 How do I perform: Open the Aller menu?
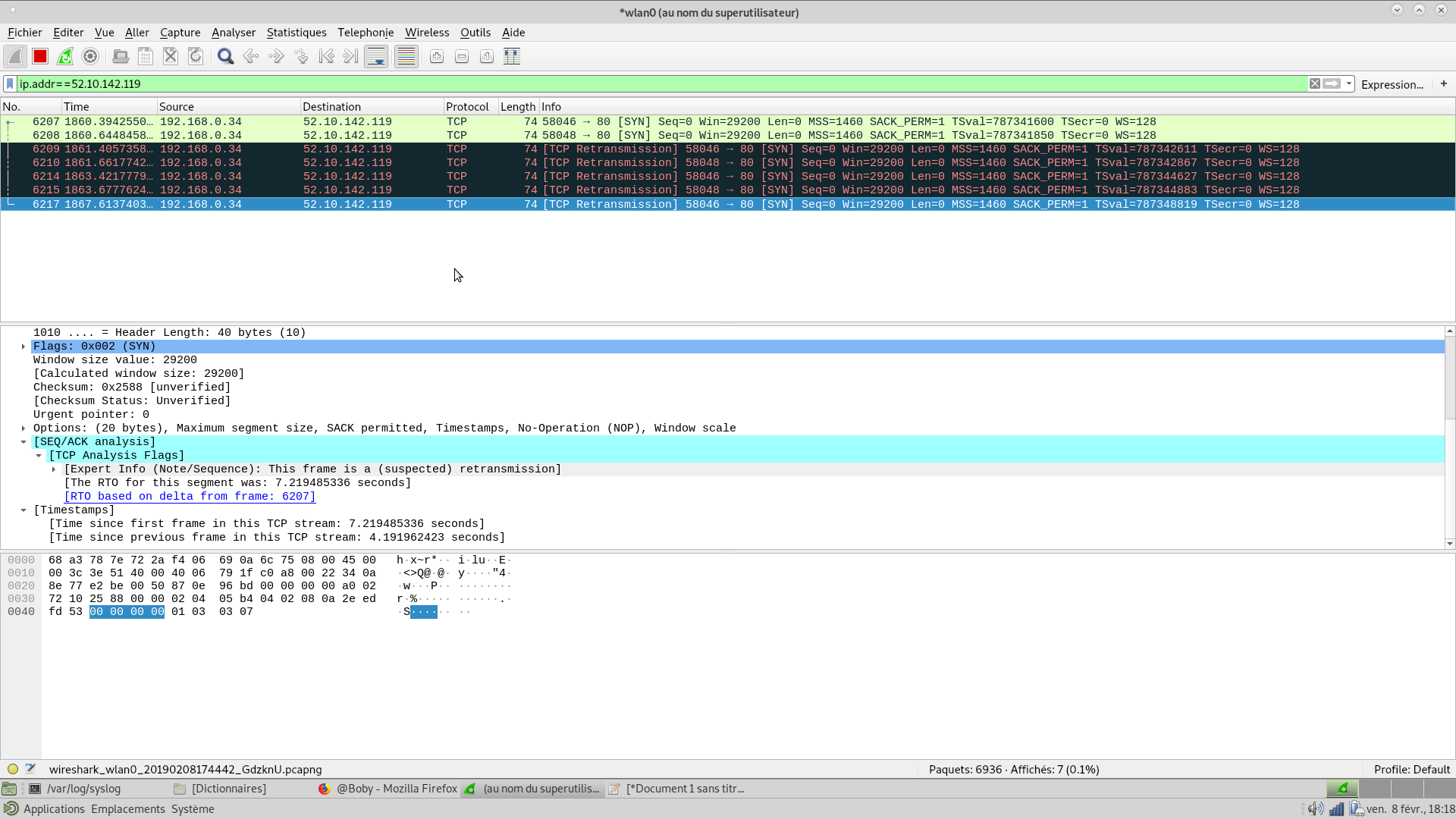click(137, 32)
